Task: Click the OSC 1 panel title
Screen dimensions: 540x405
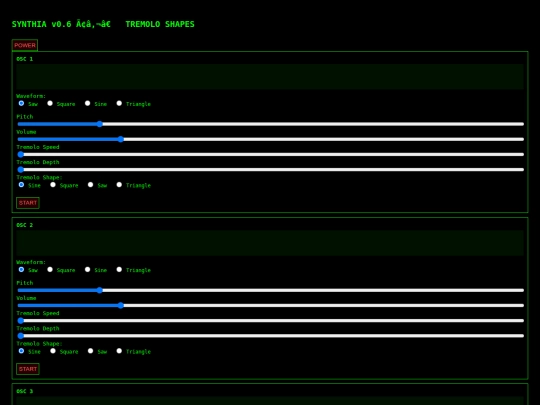Action: pos(24,59)
